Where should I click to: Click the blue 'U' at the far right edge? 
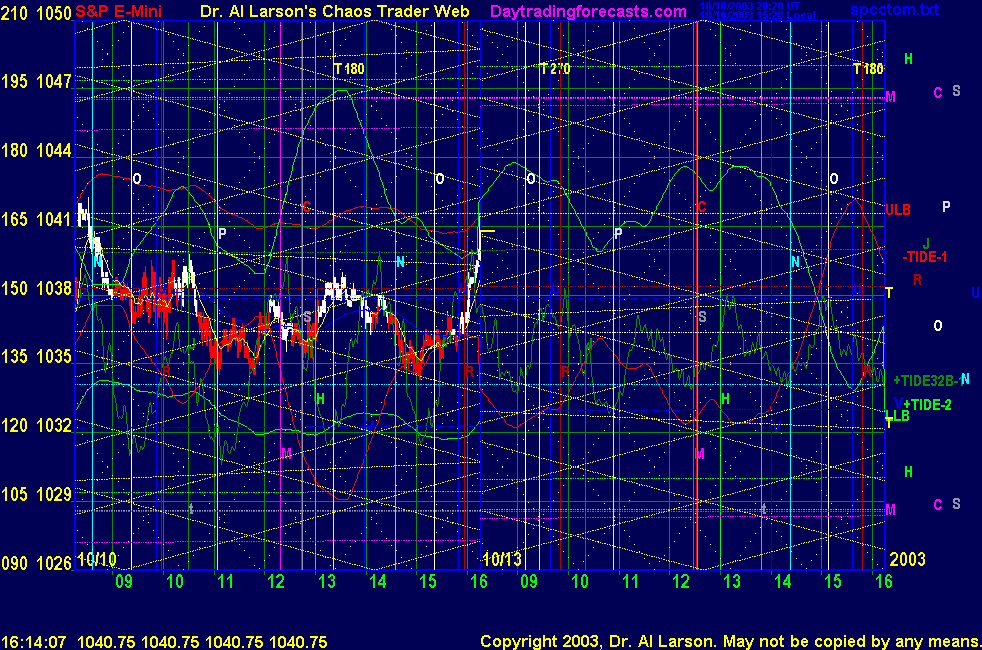point(975,292)
